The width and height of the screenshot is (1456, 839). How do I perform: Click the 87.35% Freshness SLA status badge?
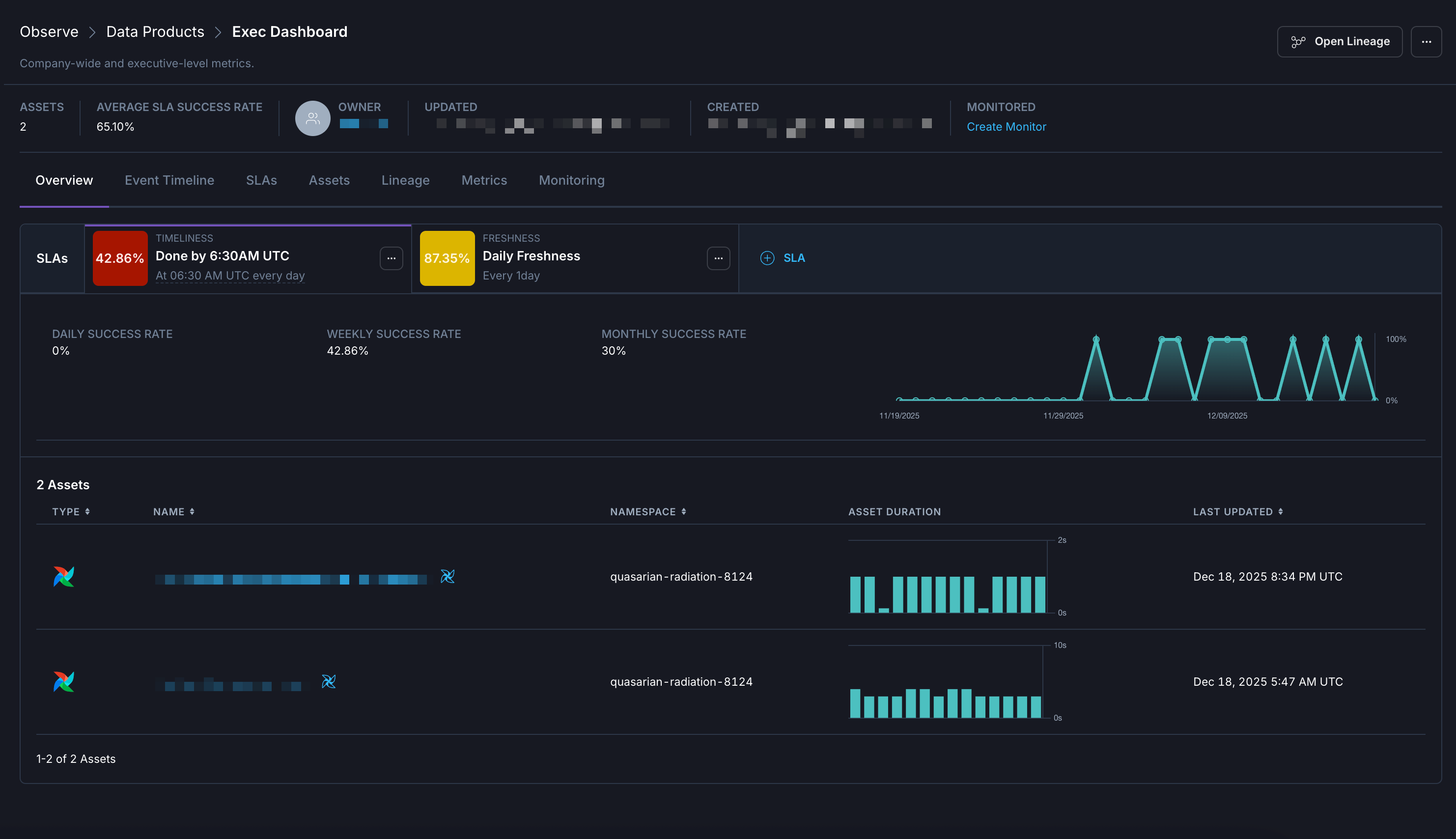(x=447, y=258)
